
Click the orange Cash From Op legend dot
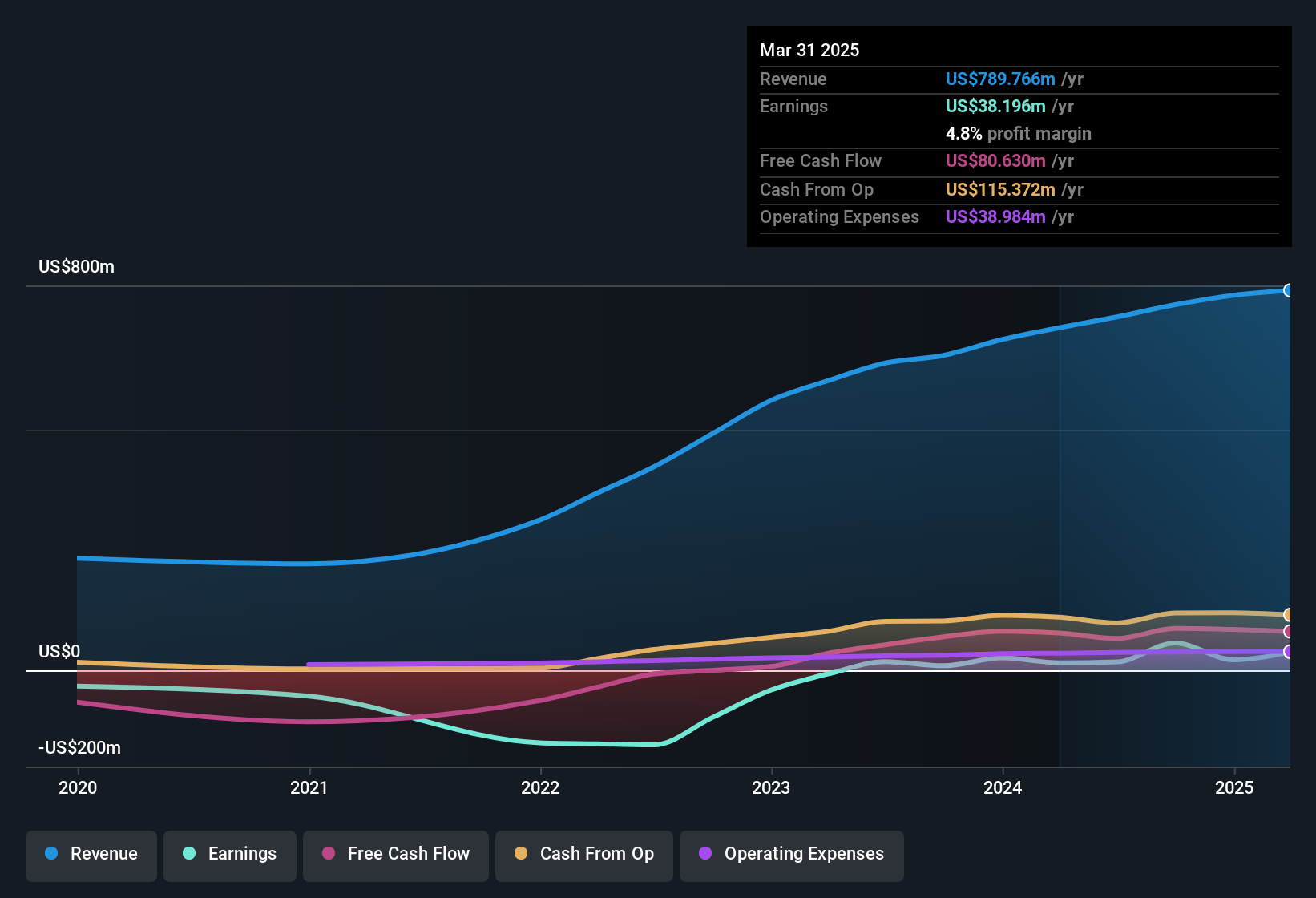[x=521, y=853]
